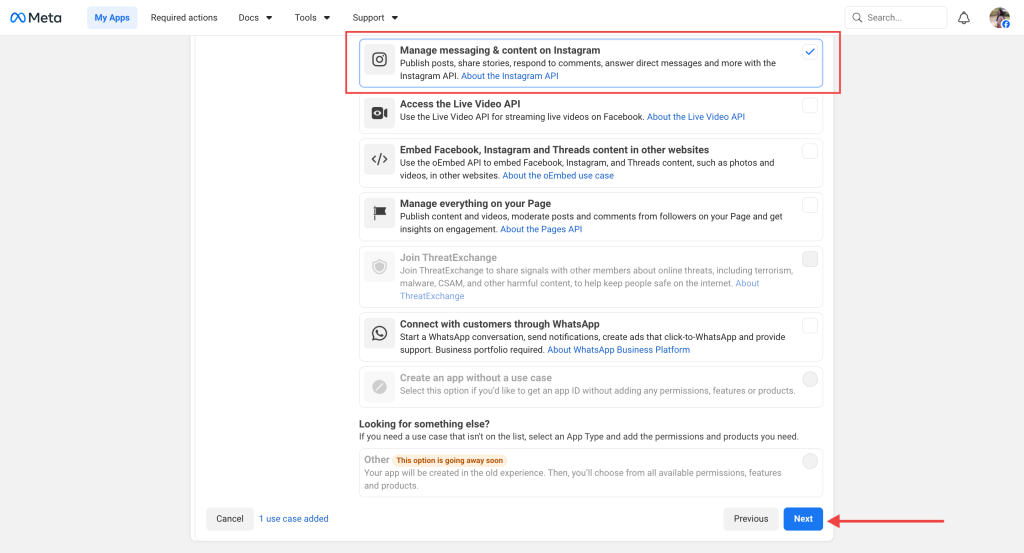Uncheck Manage messaging & content on Instagram
This screenshot has height=553, width=1024.
(810, 52)
